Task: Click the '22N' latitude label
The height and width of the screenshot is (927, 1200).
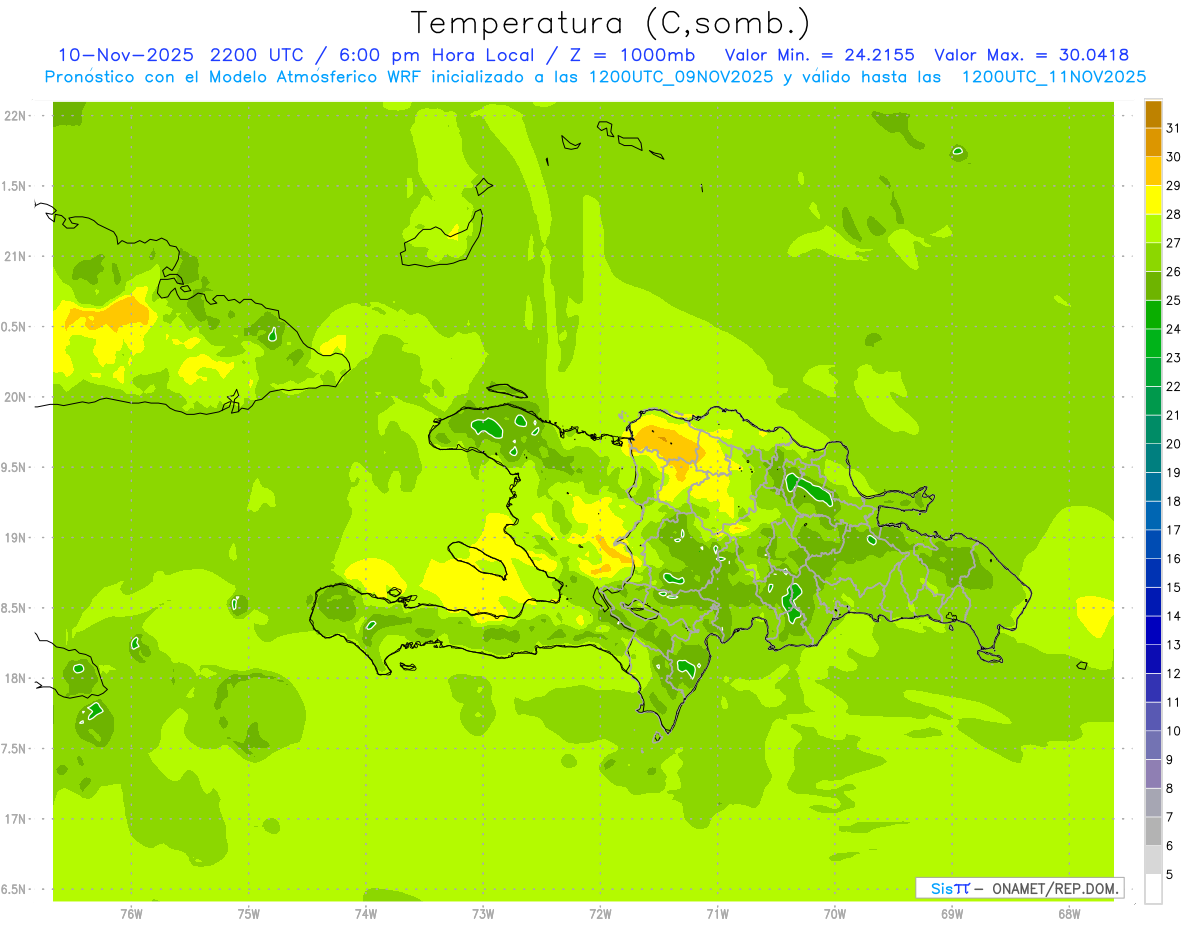Action: (x=14, y=116)
